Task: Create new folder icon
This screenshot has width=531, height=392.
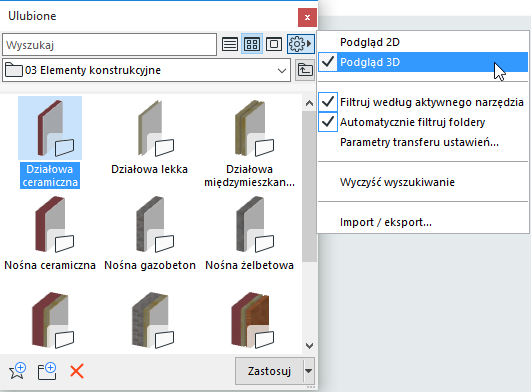Action: click(47, 371)
